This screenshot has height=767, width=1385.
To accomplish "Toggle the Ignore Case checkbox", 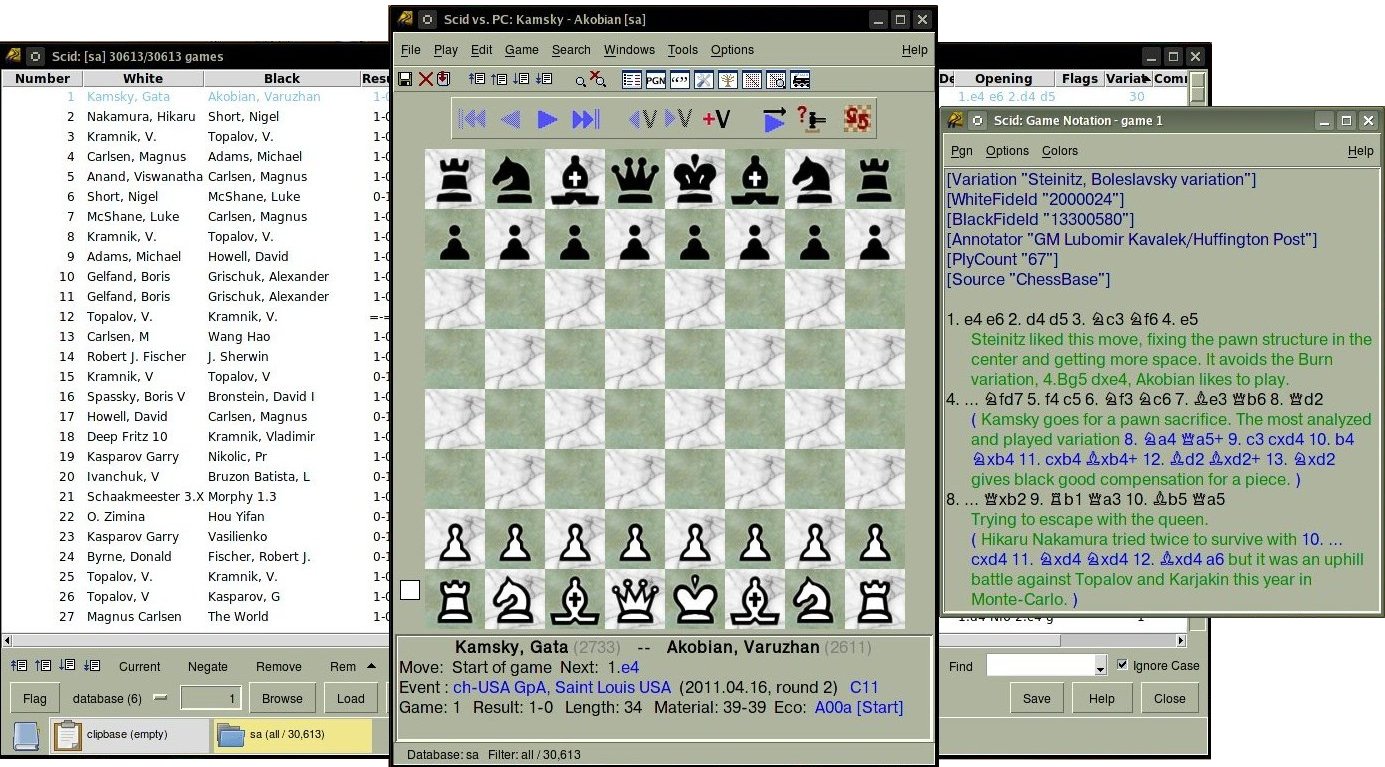I will 1122,665.
